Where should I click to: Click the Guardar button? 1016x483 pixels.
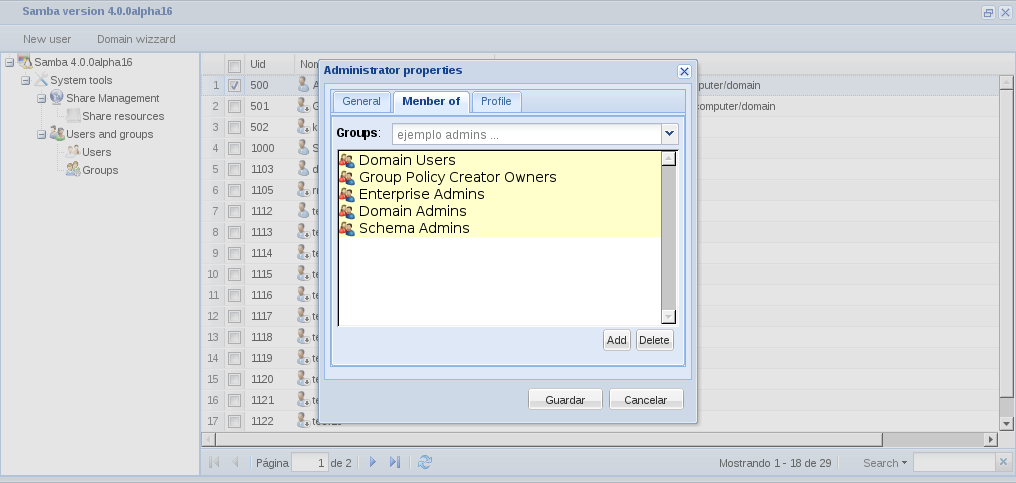point(565,399)
